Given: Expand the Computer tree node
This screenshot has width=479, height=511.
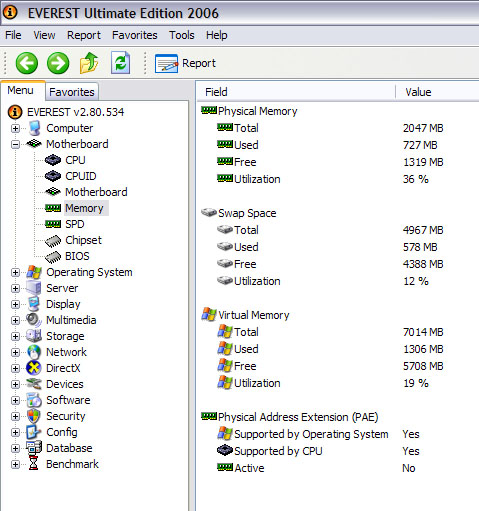Looking at the screenshot, I should tap(15, 128).
